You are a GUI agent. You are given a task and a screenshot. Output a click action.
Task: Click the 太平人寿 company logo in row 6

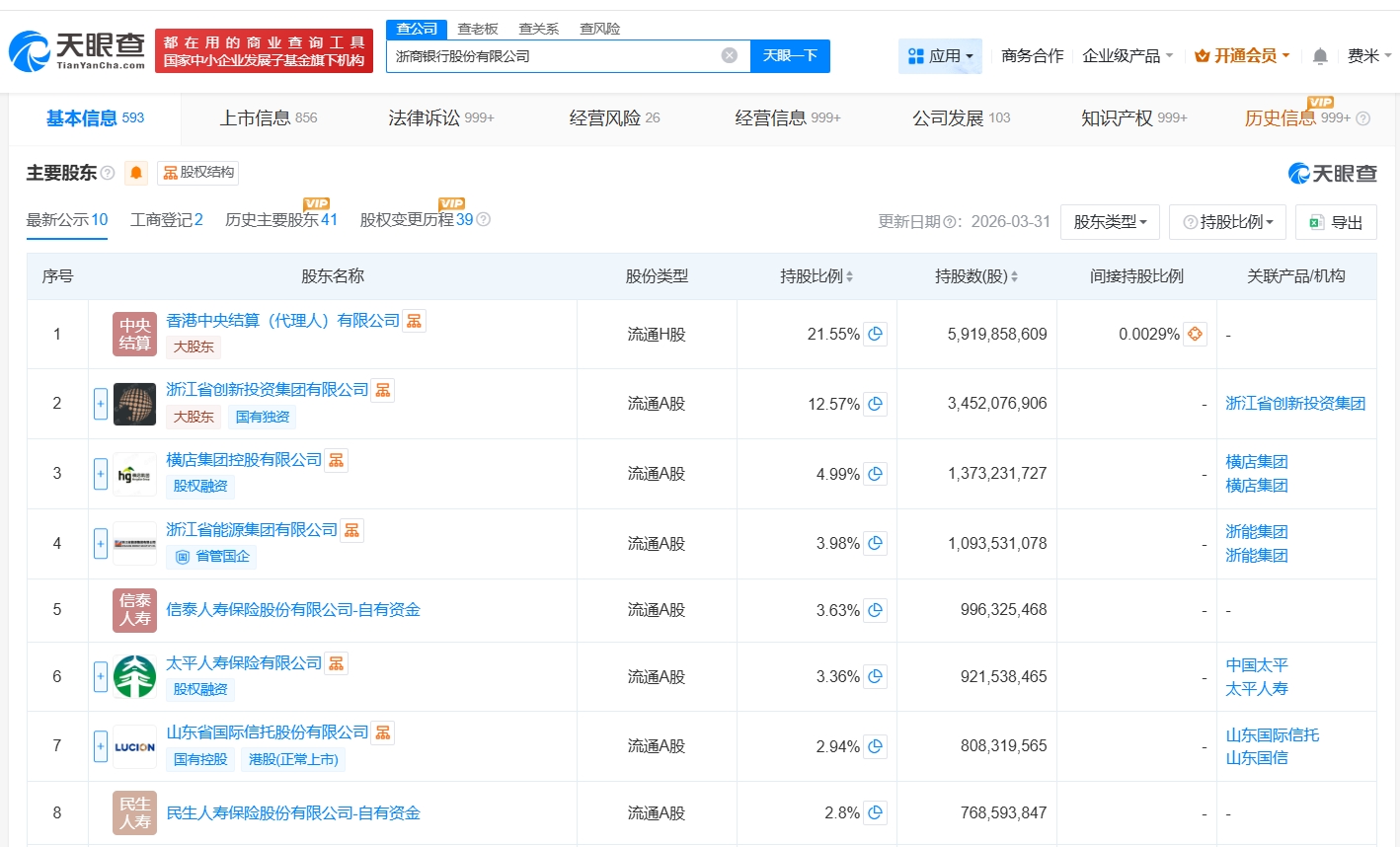[x=134, y=676]
